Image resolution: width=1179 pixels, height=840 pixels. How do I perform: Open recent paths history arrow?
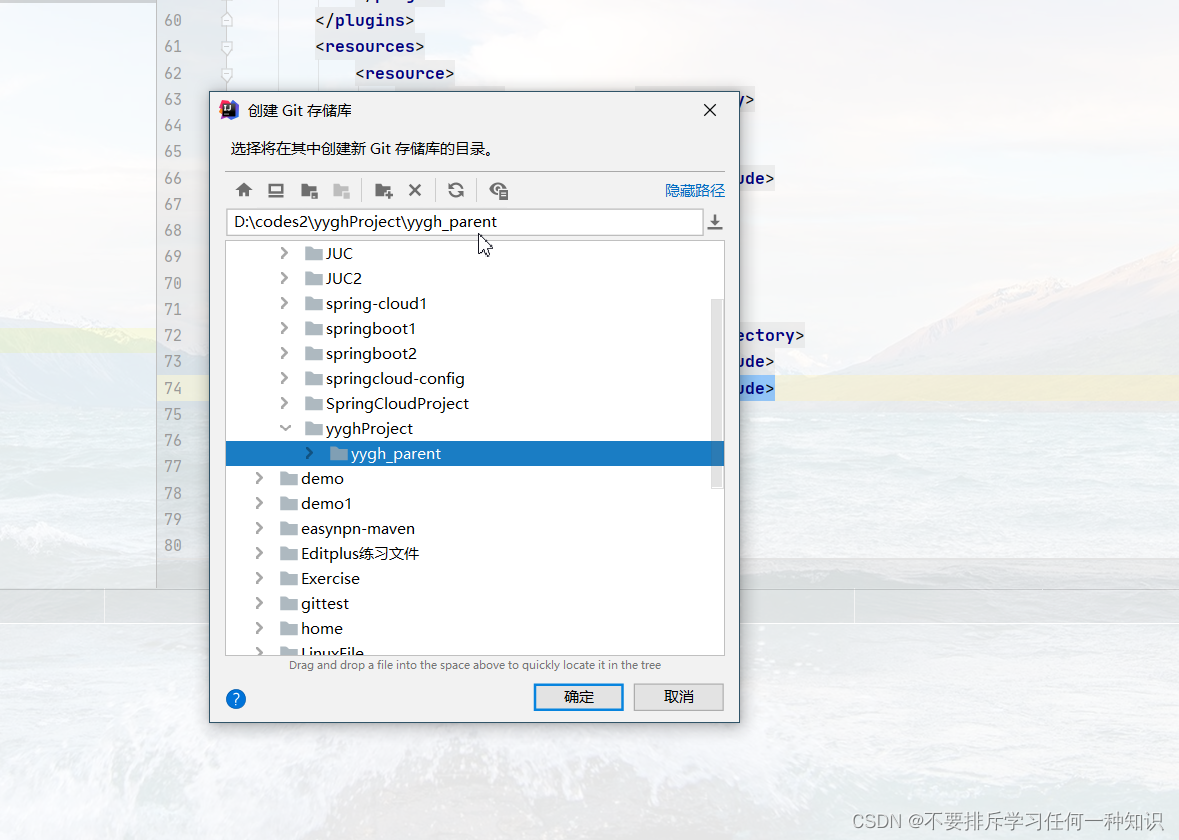pos(715,222)
